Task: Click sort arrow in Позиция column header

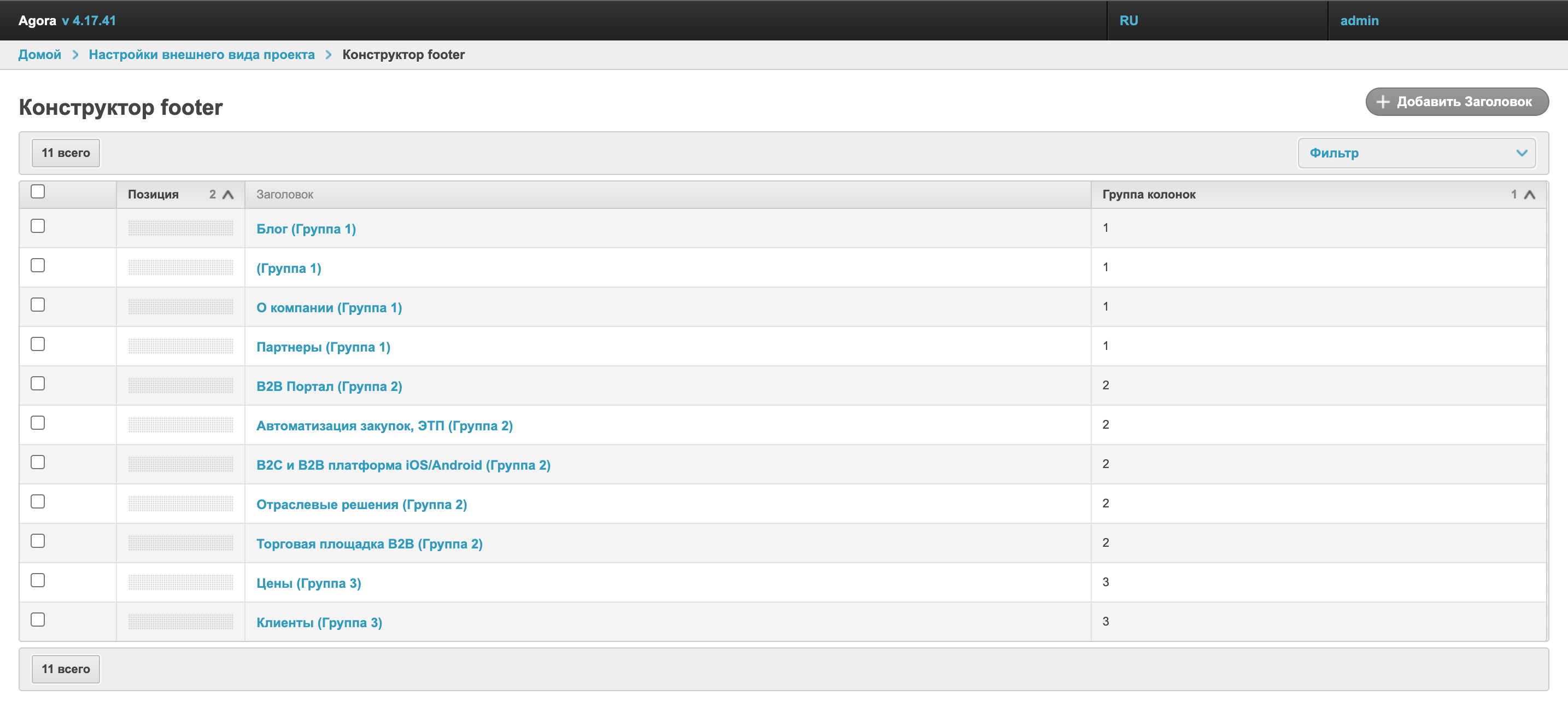Action: pyautogui.click(x=229, y=195)
